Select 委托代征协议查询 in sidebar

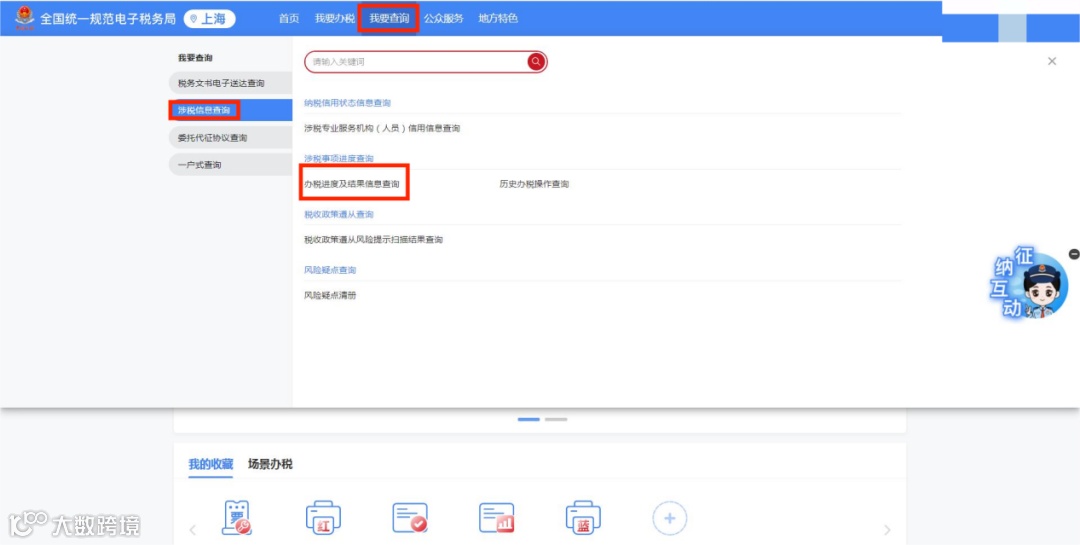point(231,137)
